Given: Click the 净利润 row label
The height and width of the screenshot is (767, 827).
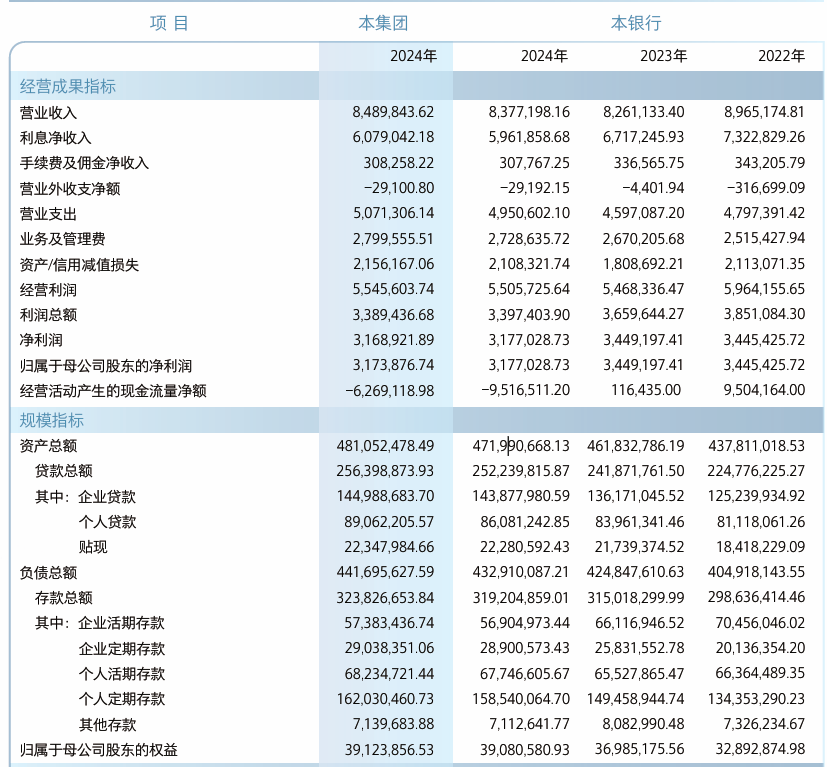Looking at the screenshot, I should [41, 340].
